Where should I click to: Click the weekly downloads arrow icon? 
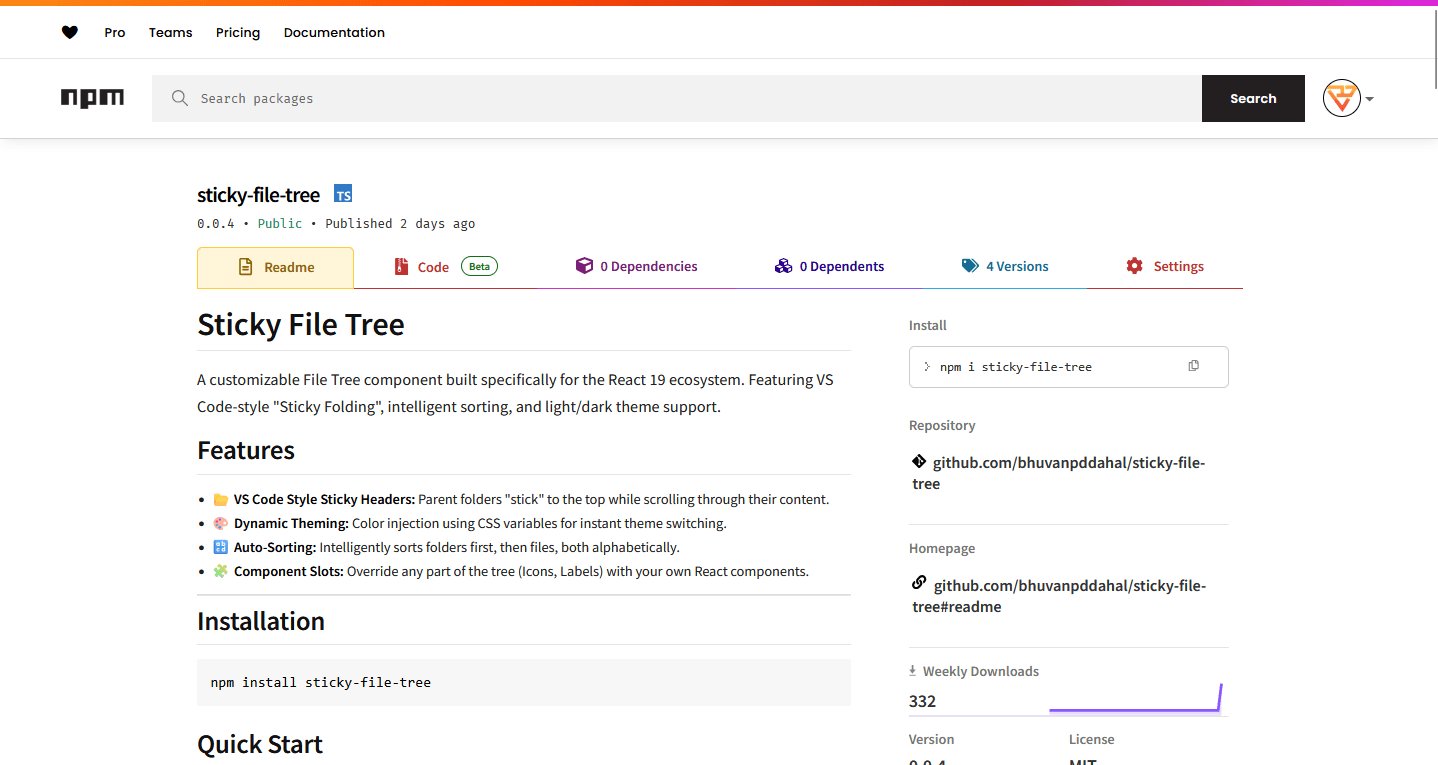coord(913,671)
